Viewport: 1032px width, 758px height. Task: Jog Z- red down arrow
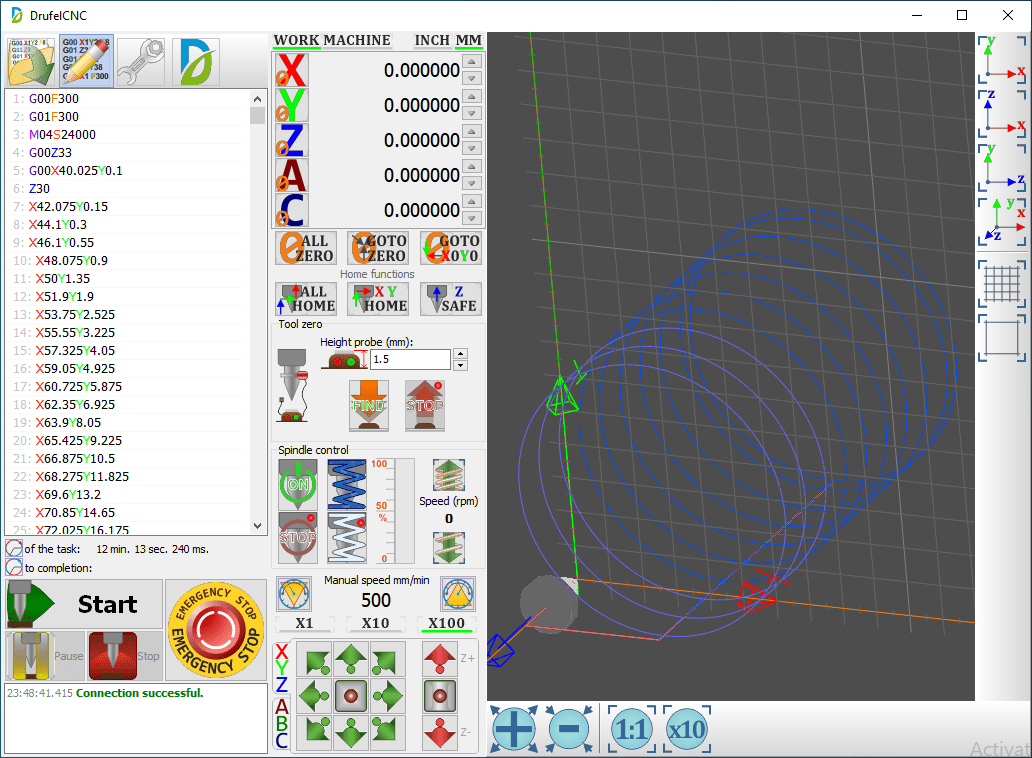(440, 732)
